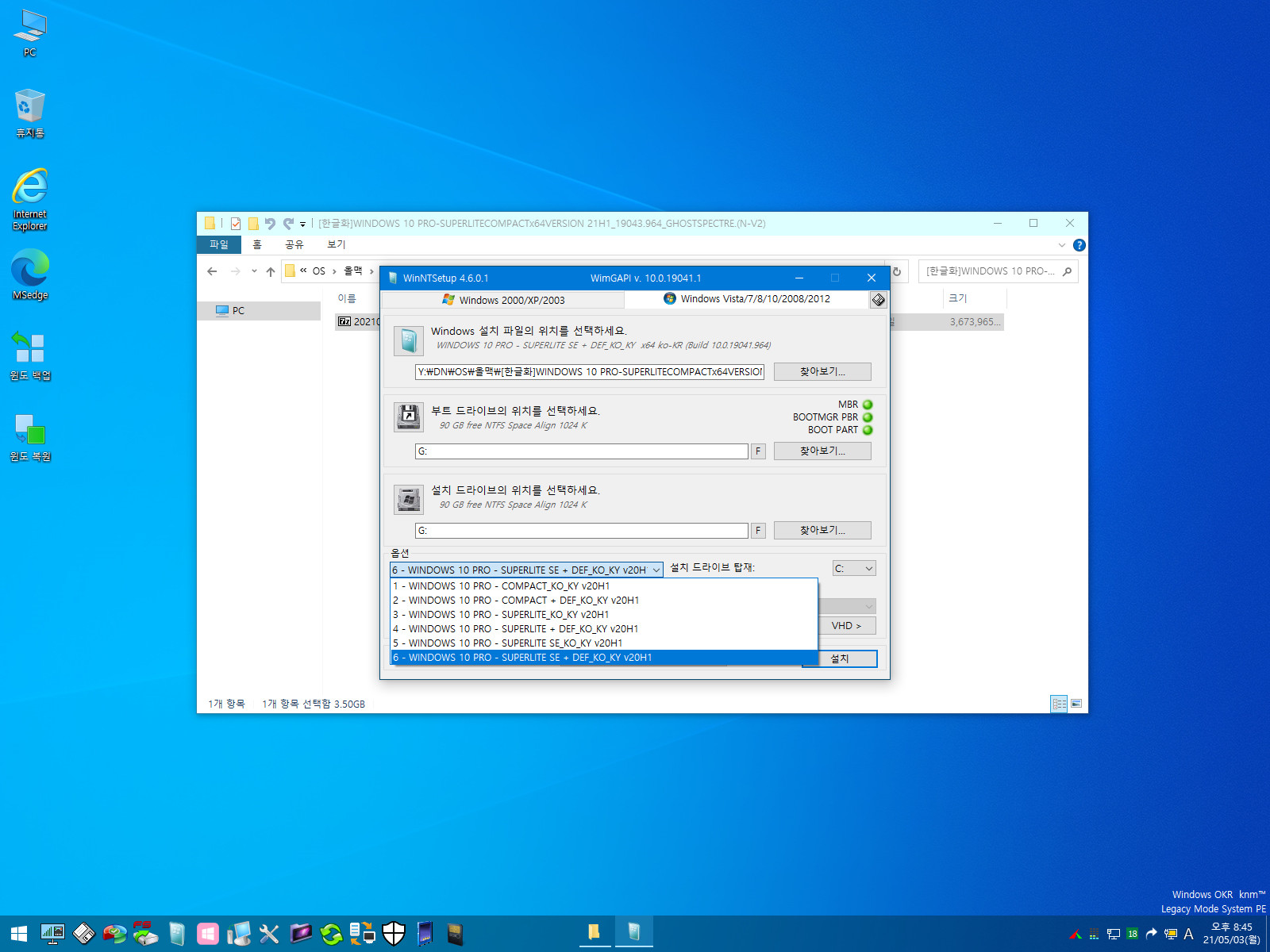Click the 설치 install button
1270x952 pixels.
pyautogui.click(x=839, y=658)
